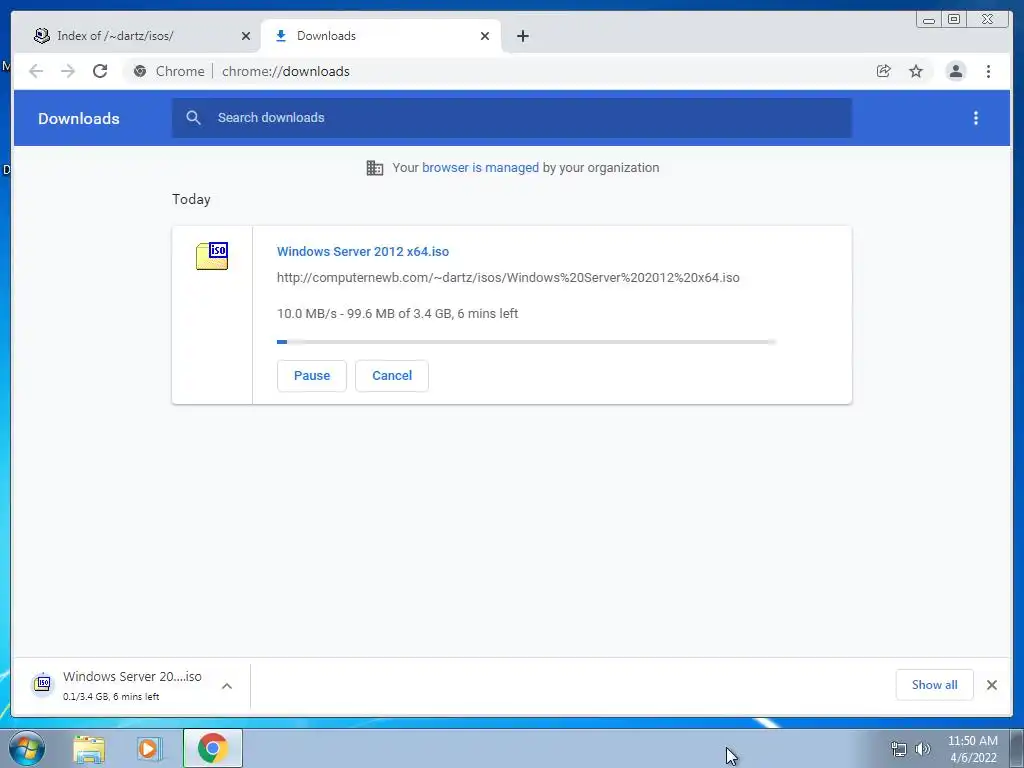Share this page via the share icon
Image resolution: width=1024 pixels, height=768 pixels.
(x=884, y=71)
